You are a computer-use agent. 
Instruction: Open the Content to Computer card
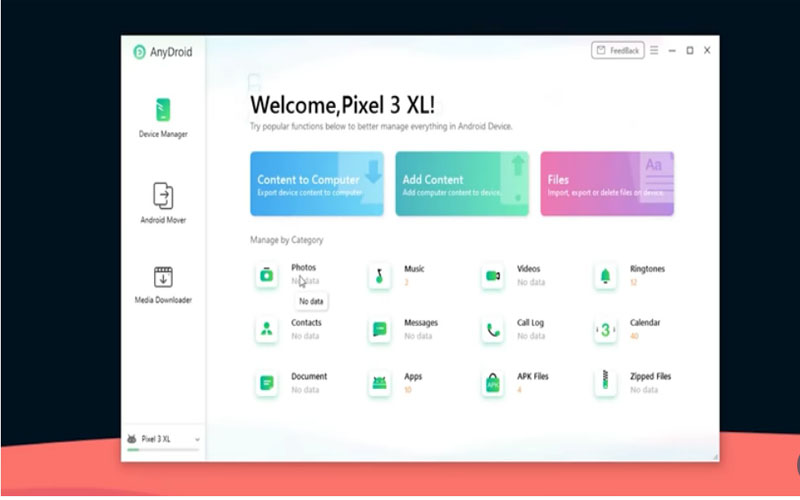pos(317,184)
